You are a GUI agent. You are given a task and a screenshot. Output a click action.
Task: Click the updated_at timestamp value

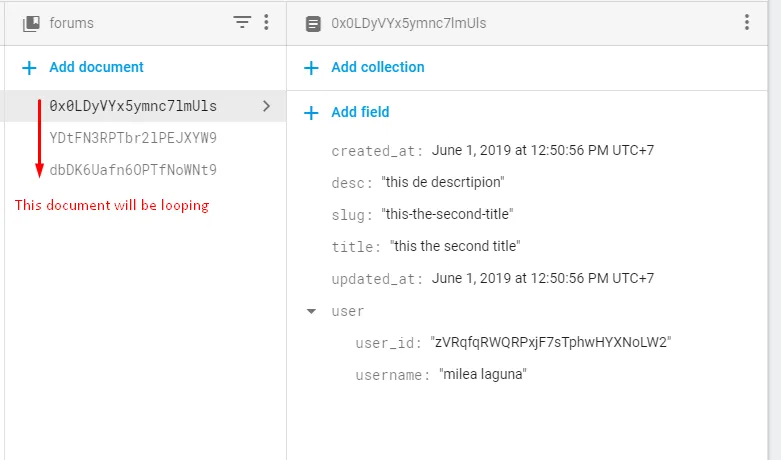(542, 278)
